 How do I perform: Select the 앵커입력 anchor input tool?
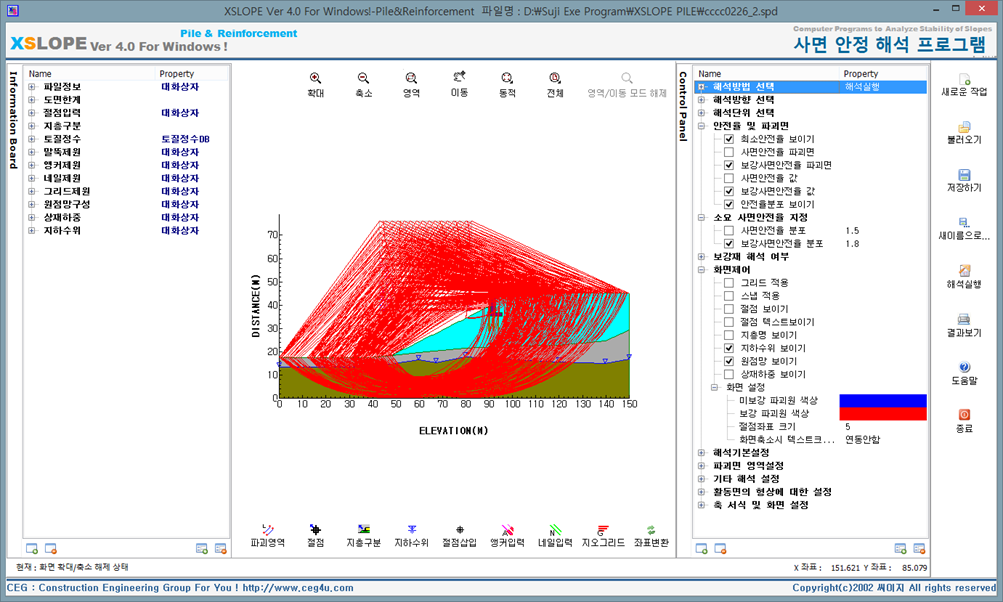coord(507,529)
